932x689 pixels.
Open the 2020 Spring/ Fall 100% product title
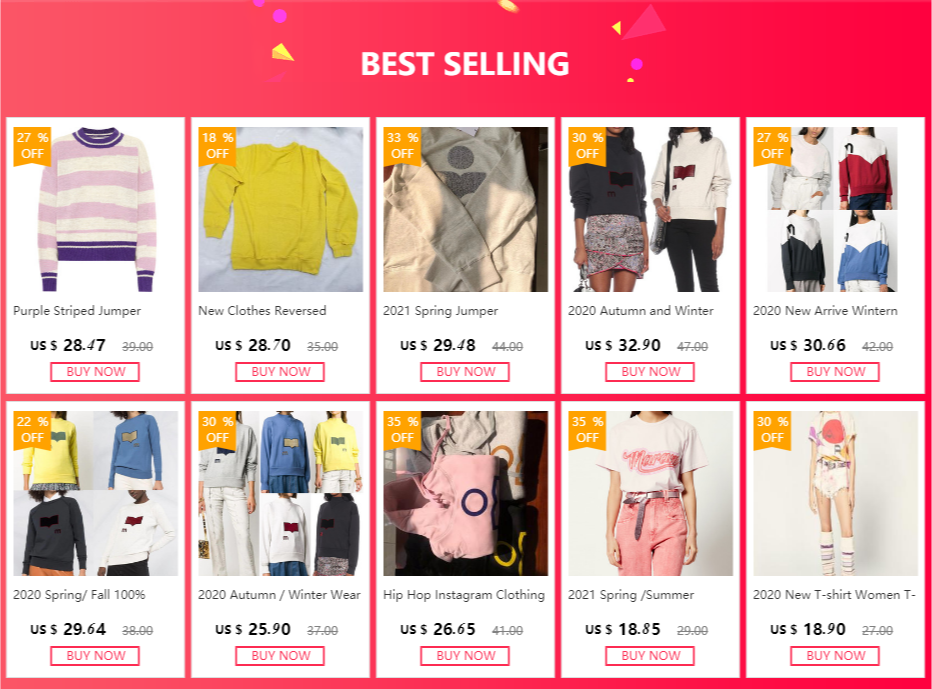coord(79,595)
